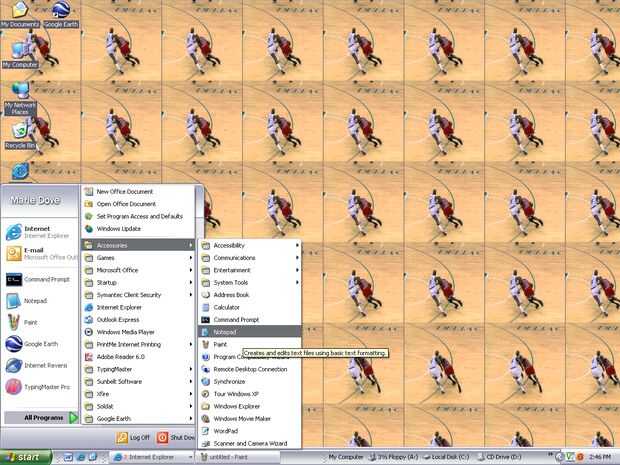The height and width of the screenshot is (465, 620).
Task: Expand the Entertainment submenu
Action: (250, 270)
